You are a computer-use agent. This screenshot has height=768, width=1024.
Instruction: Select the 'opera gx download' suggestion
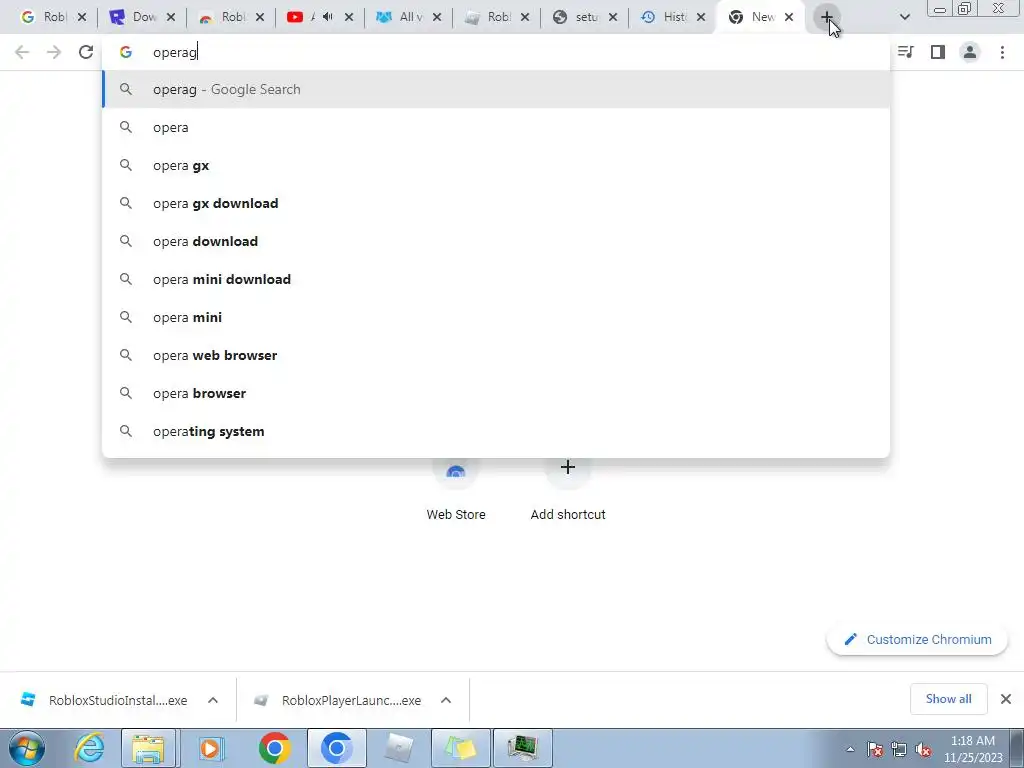pos(496,203)
